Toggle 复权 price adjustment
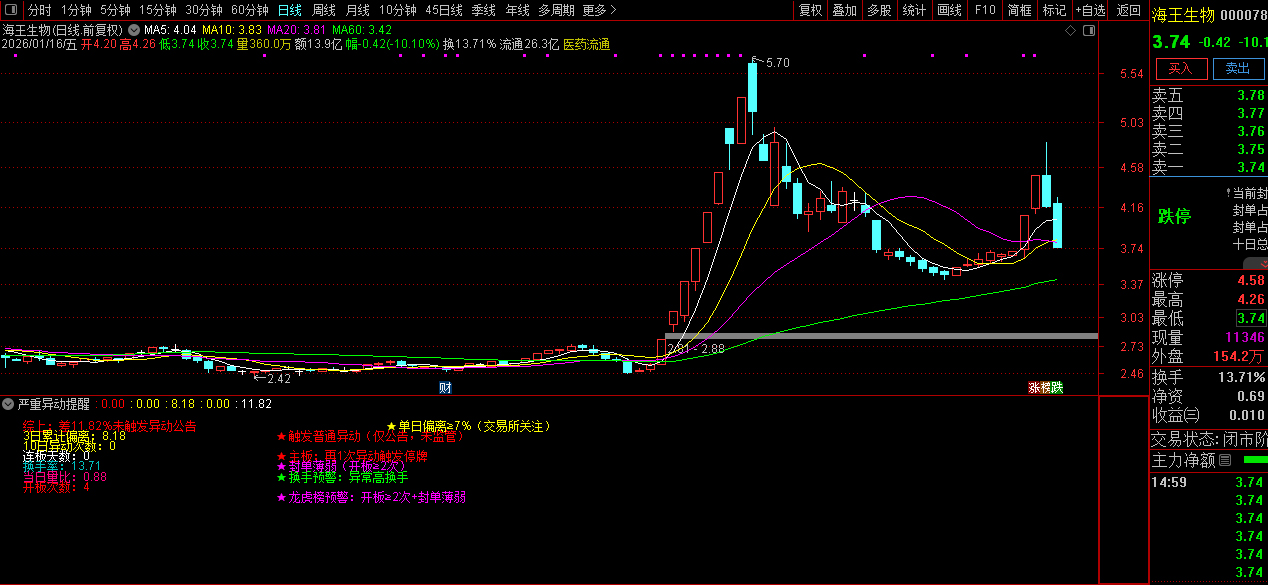This screenshot has height=585, width=1268. click(810, 10)
